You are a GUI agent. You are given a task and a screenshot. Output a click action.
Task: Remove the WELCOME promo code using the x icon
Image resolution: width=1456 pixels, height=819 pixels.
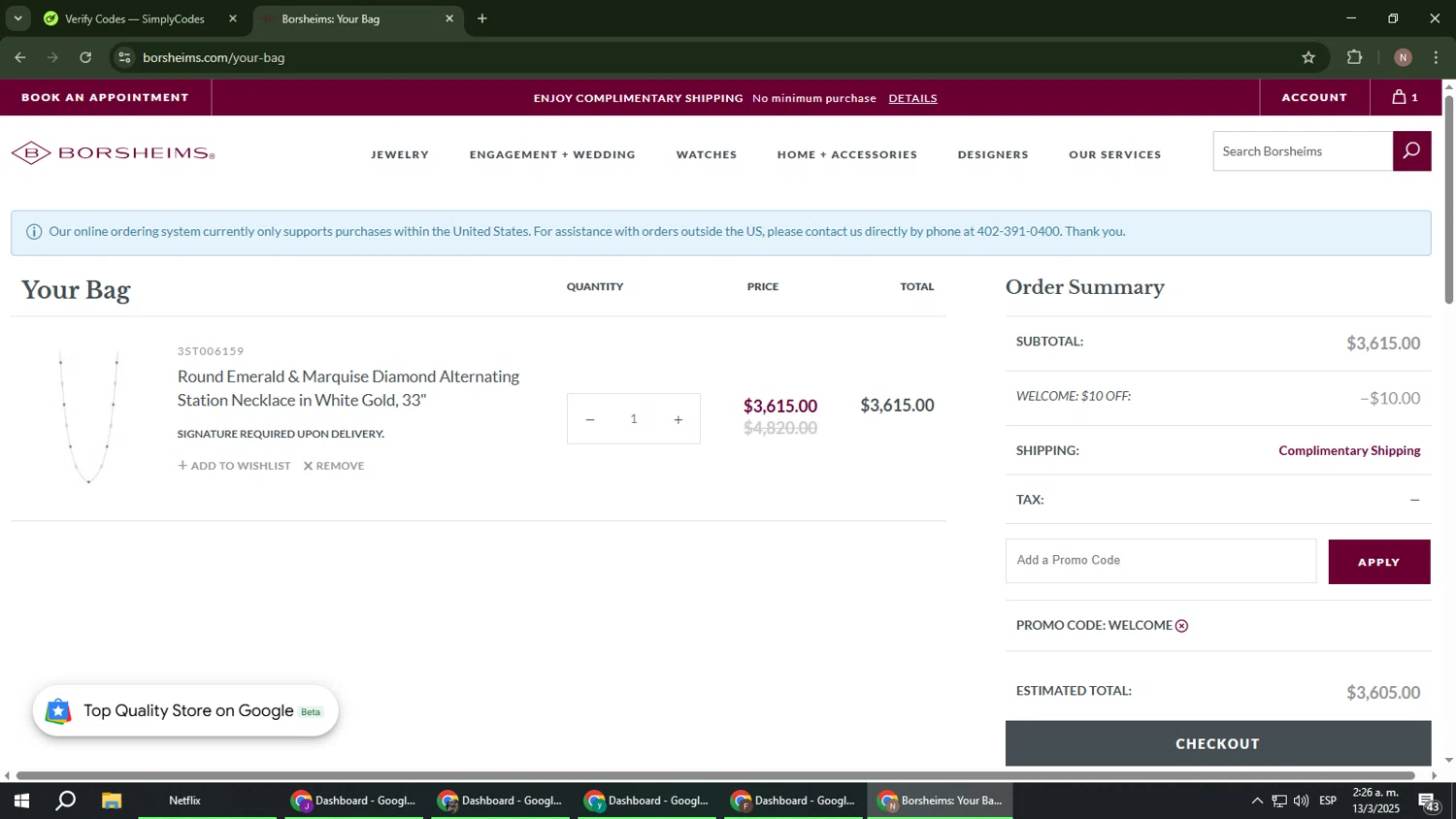coord(1181,626)
